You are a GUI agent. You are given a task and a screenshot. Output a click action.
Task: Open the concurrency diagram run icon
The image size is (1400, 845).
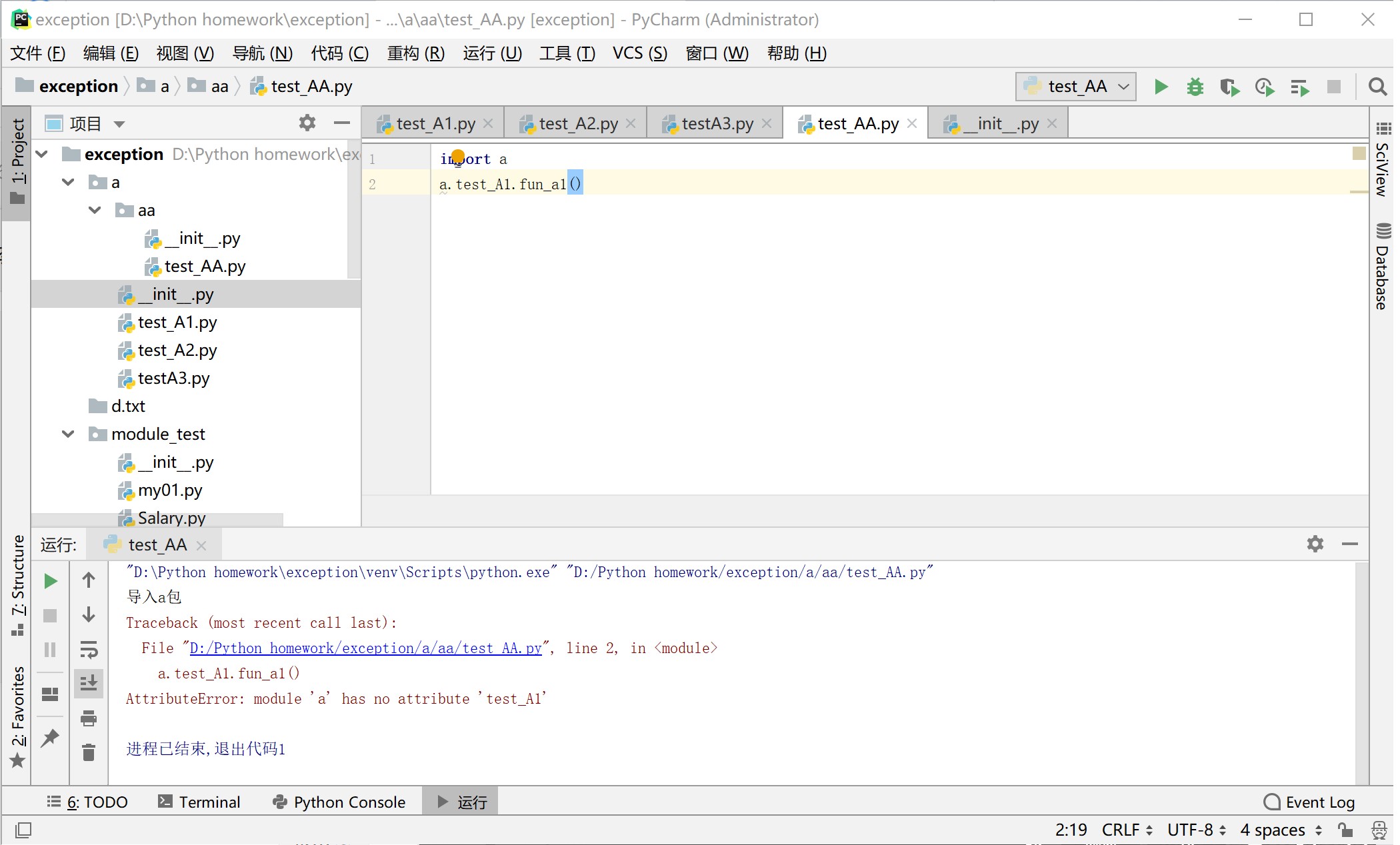pos(1299,87)
